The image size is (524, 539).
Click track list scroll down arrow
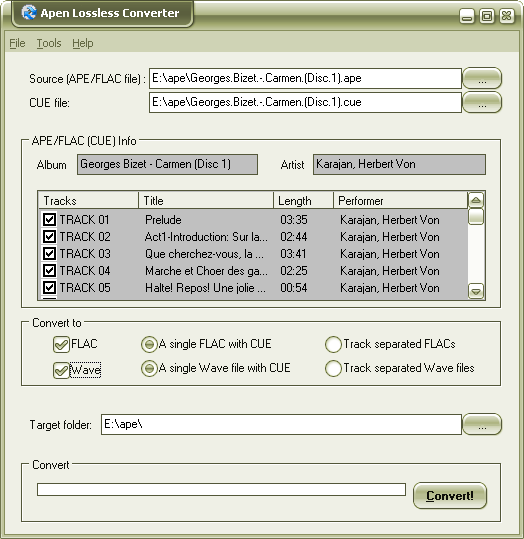point(476,292)
